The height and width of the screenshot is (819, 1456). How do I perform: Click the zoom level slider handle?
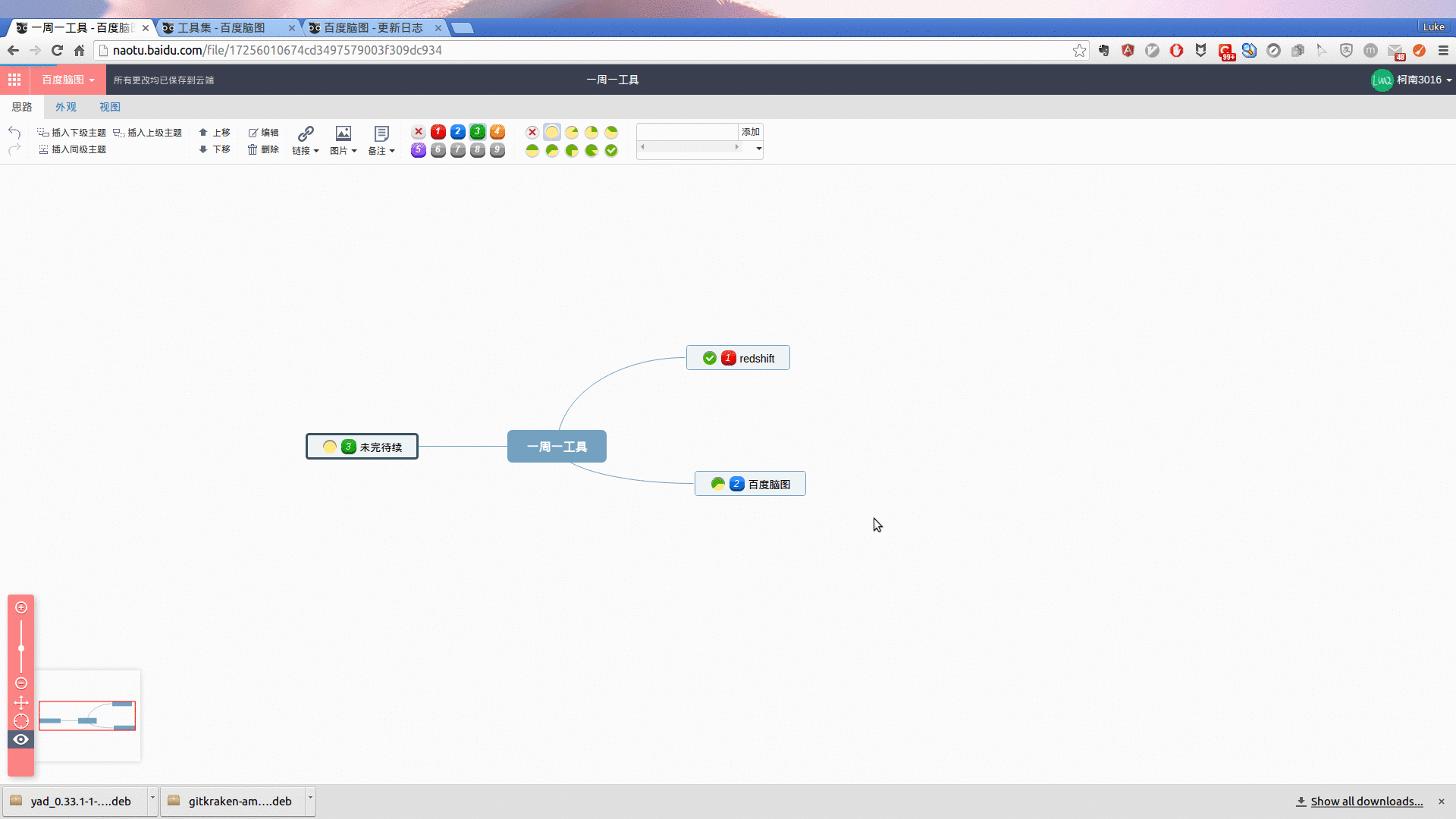coord(21,648)
